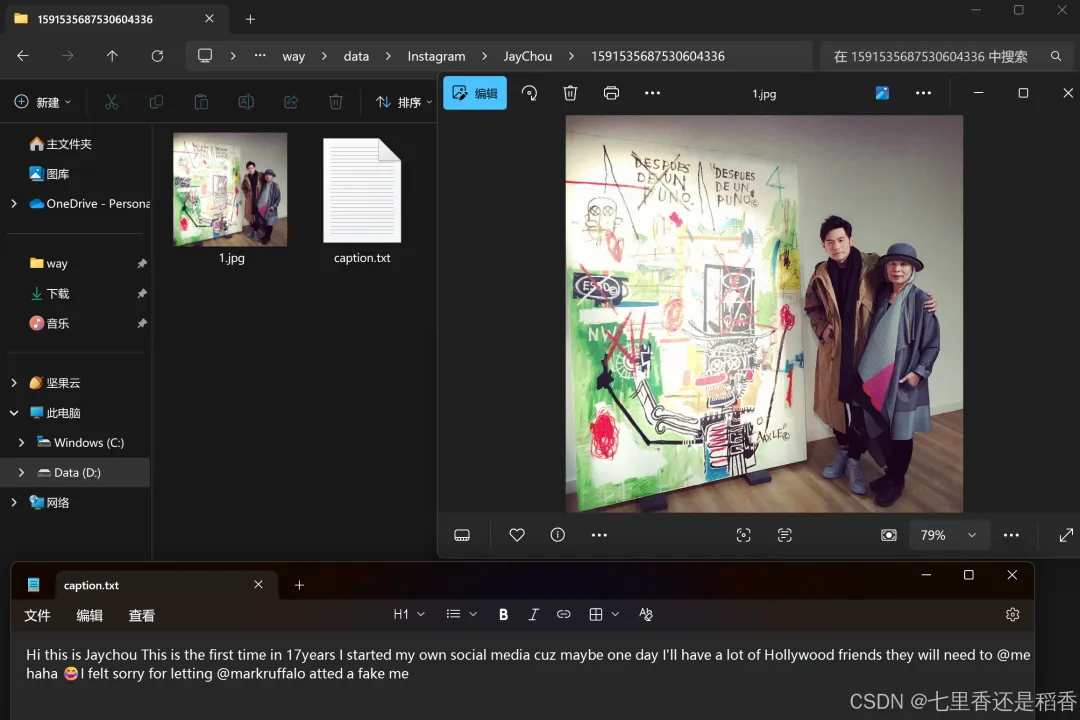
Task: Open Notepad Edit menu
Action: [x=90, y=616]
